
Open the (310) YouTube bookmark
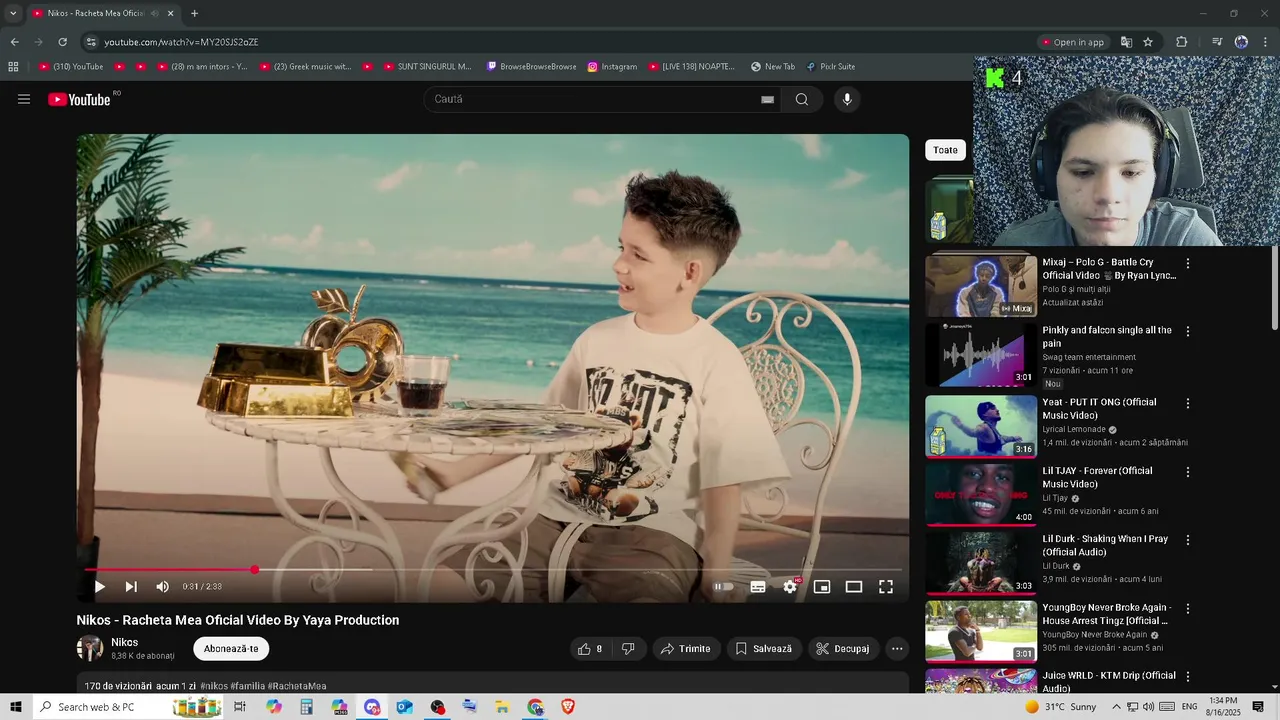click(71, 67)
